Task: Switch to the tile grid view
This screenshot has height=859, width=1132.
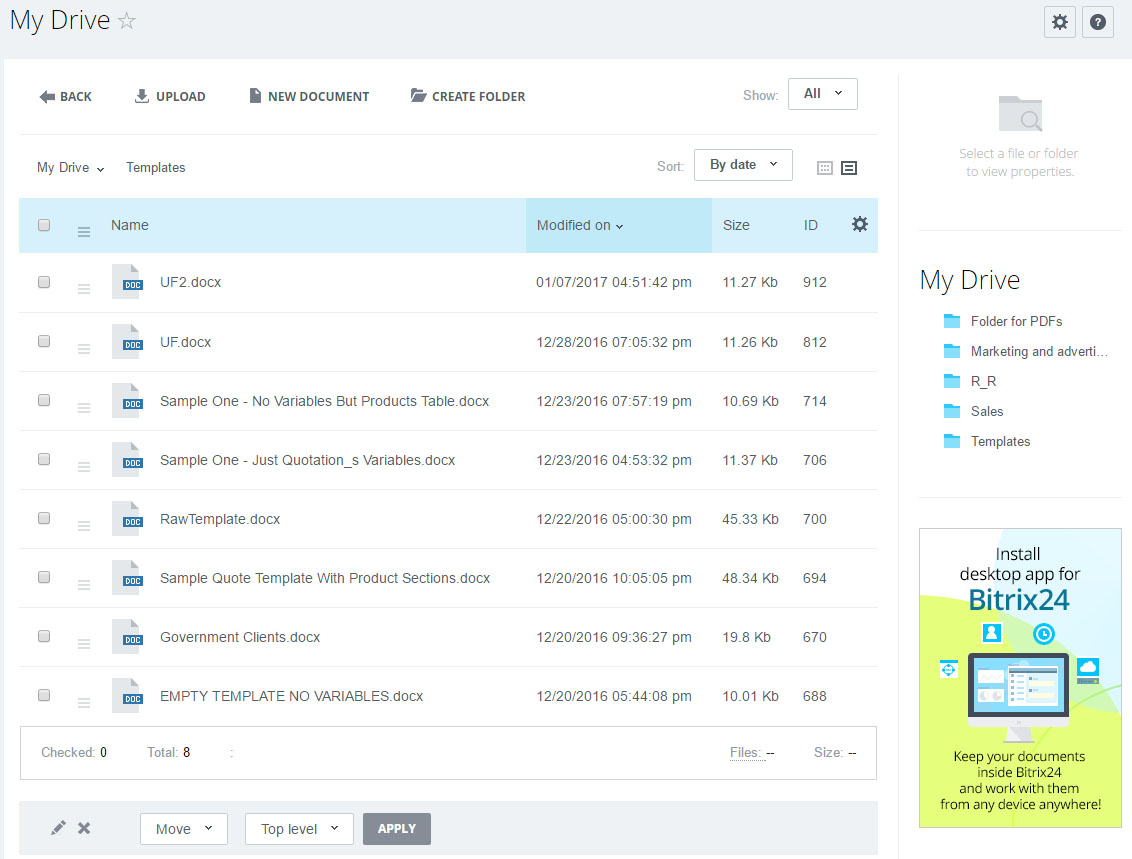Action: click(825, 168)
